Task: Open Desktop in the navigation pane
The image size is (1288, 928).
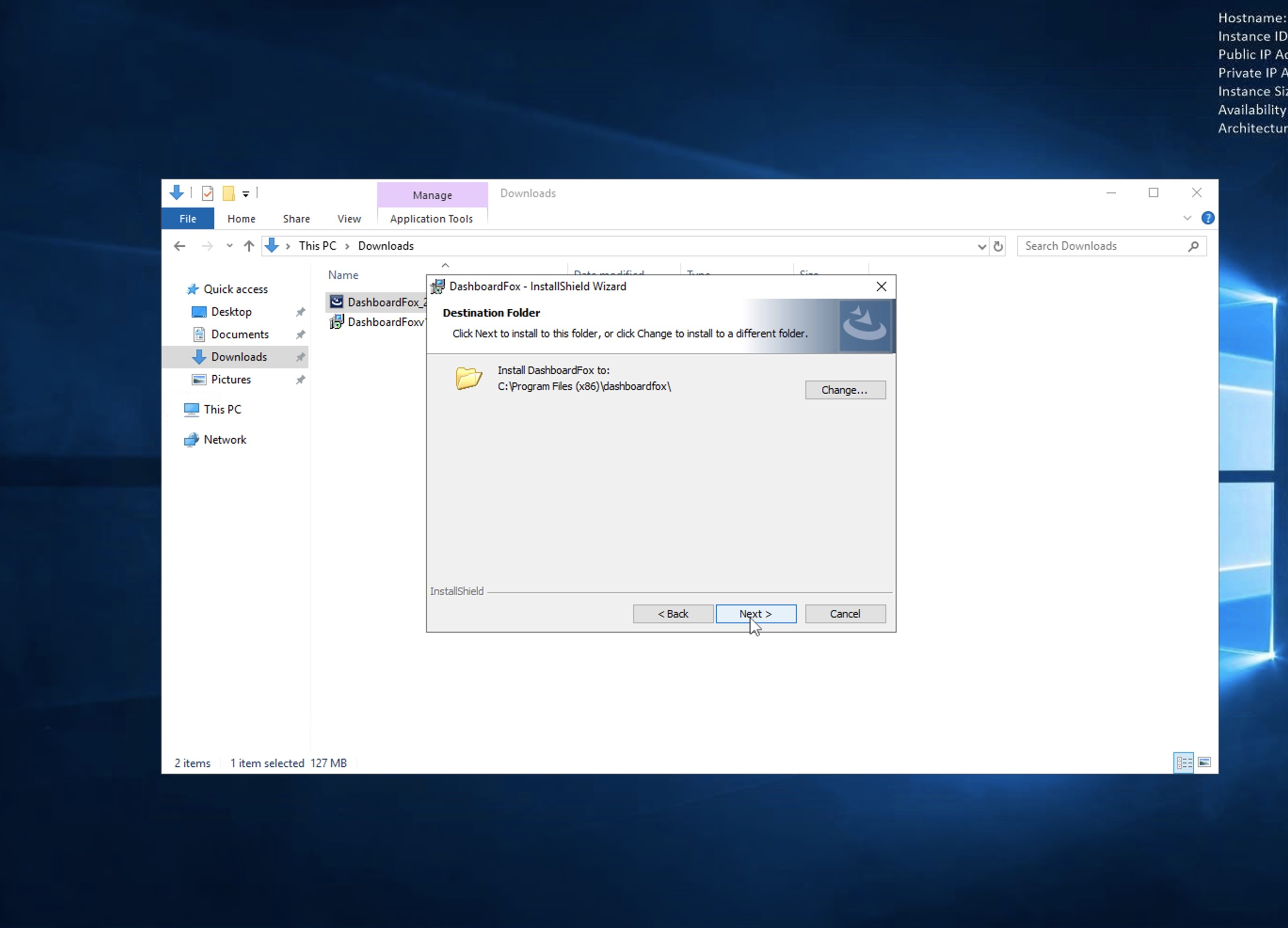Action: [x=231, y=312]
